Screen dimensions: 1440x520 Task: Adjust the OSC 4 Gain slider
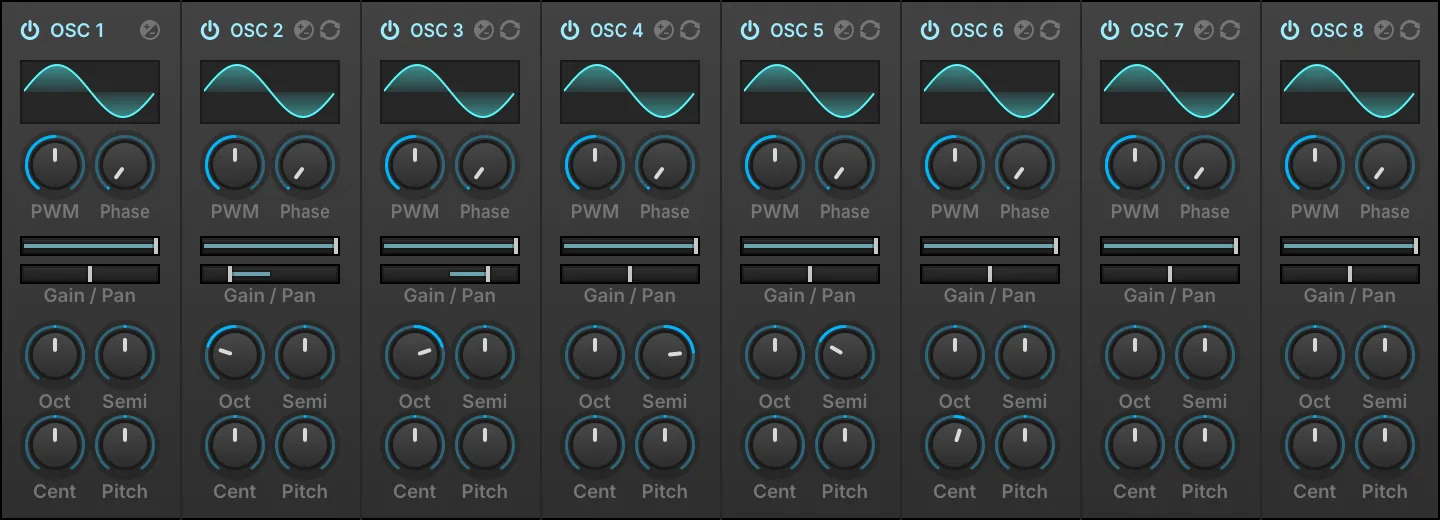click(x=630, y=246)
